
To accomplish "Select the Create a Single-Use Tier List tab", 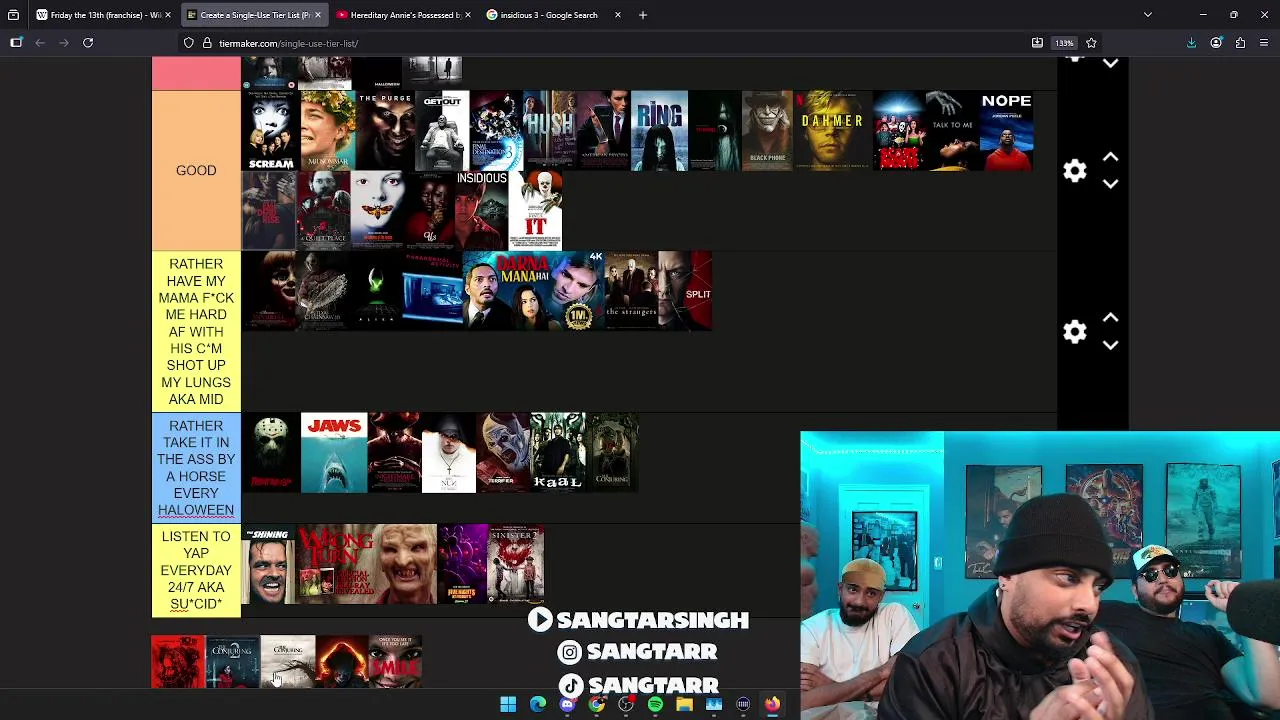I will (254, 15).
